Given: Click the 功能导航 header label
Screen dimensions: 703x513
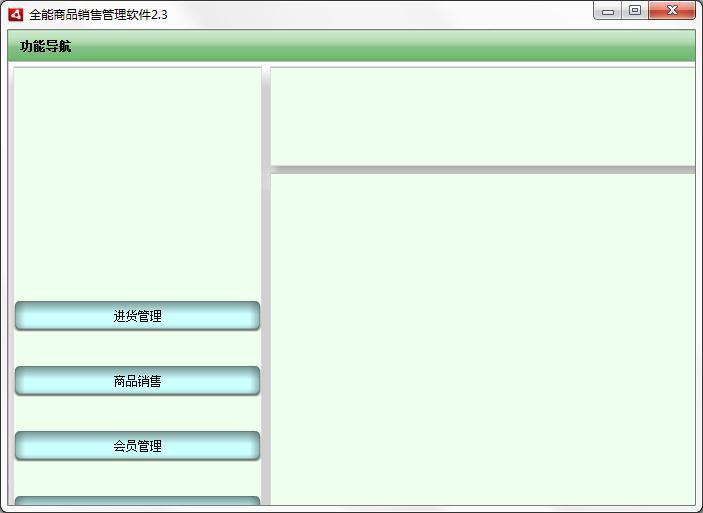Looking at the screenshot, I should pyautogui.click(x=46, y=47).
